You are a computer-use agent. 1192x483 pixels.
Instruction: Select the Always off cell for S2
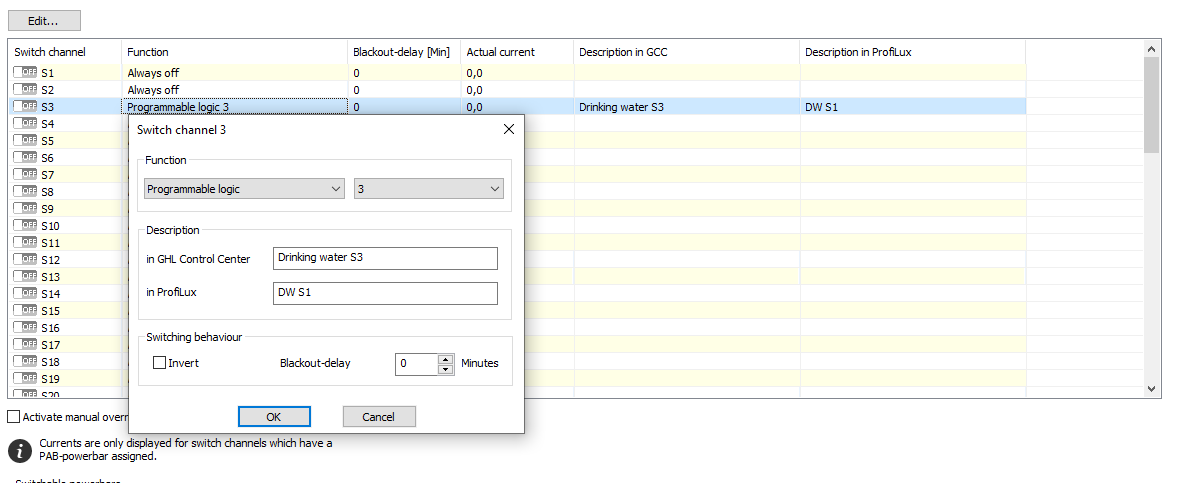pos(234,90)
